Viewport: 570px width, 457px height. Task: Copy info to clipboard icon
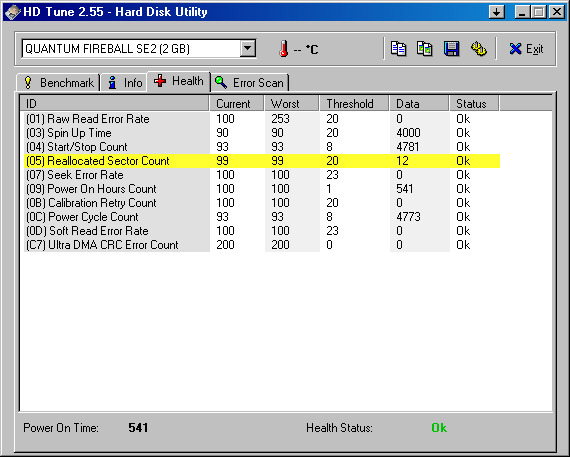click(398, 49)
